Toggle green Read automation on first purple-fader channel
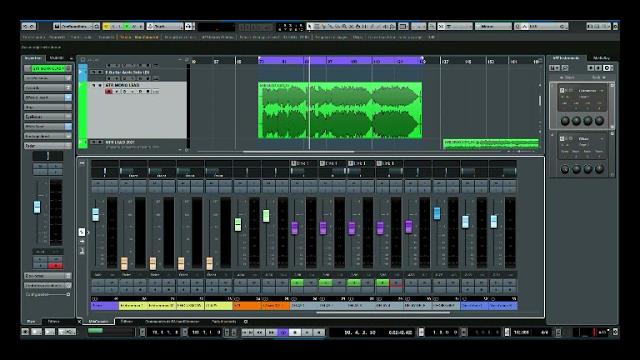This screenshot has height=360, width=640. [297, 282]
